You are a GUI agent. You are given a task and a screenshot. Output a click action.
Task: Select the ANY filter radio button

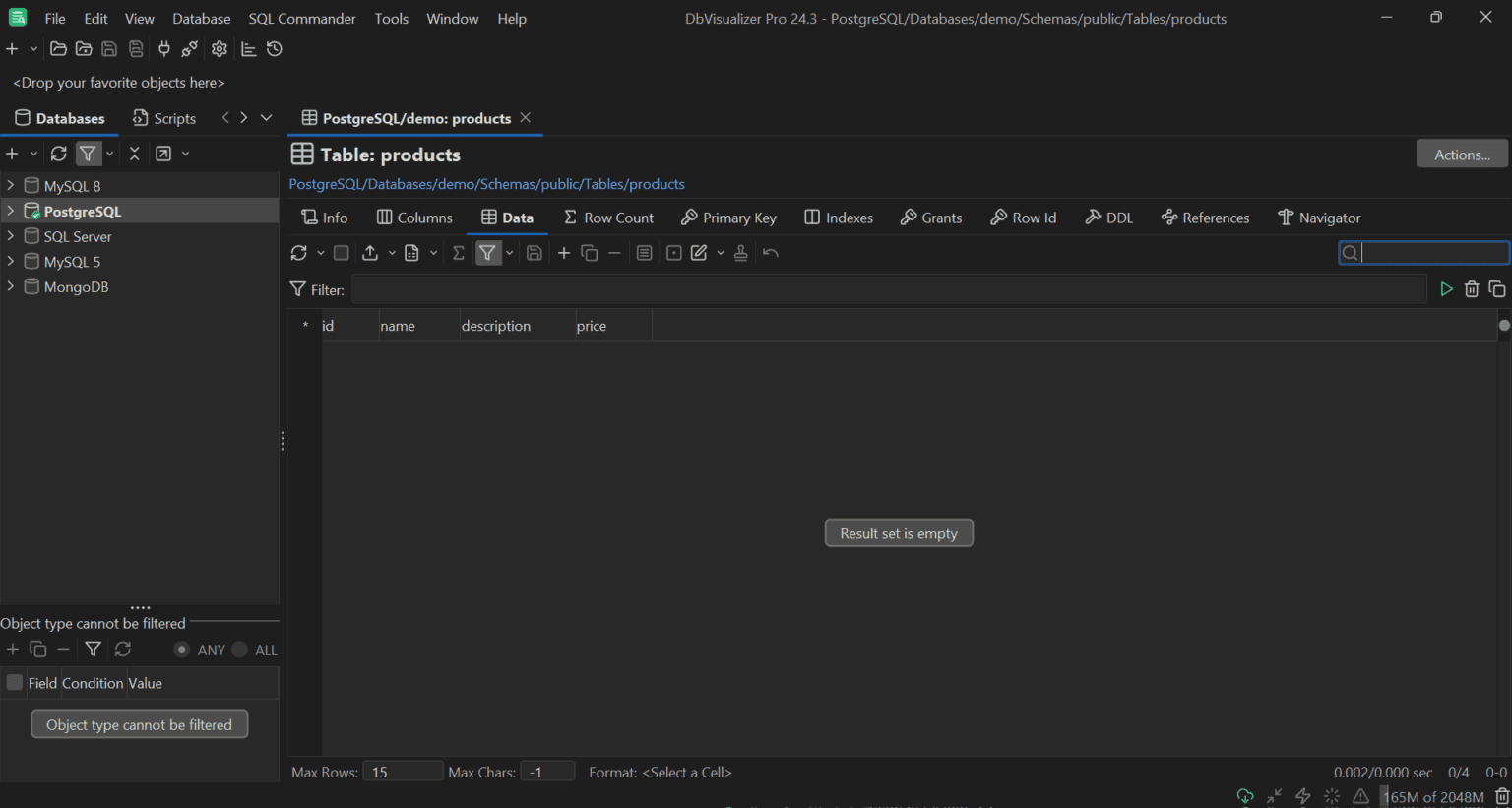[182, 649]
